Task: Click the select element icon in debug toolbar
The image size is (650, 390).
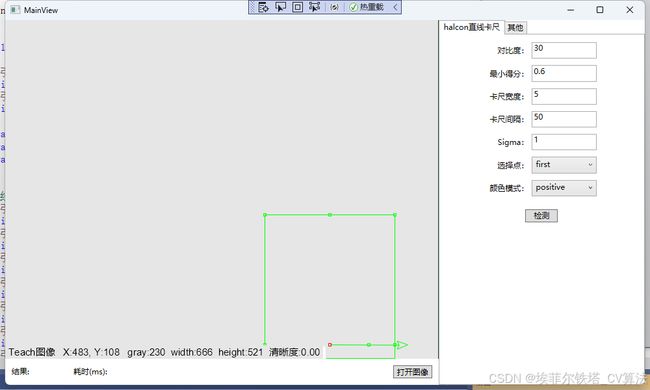Action: 281,7
